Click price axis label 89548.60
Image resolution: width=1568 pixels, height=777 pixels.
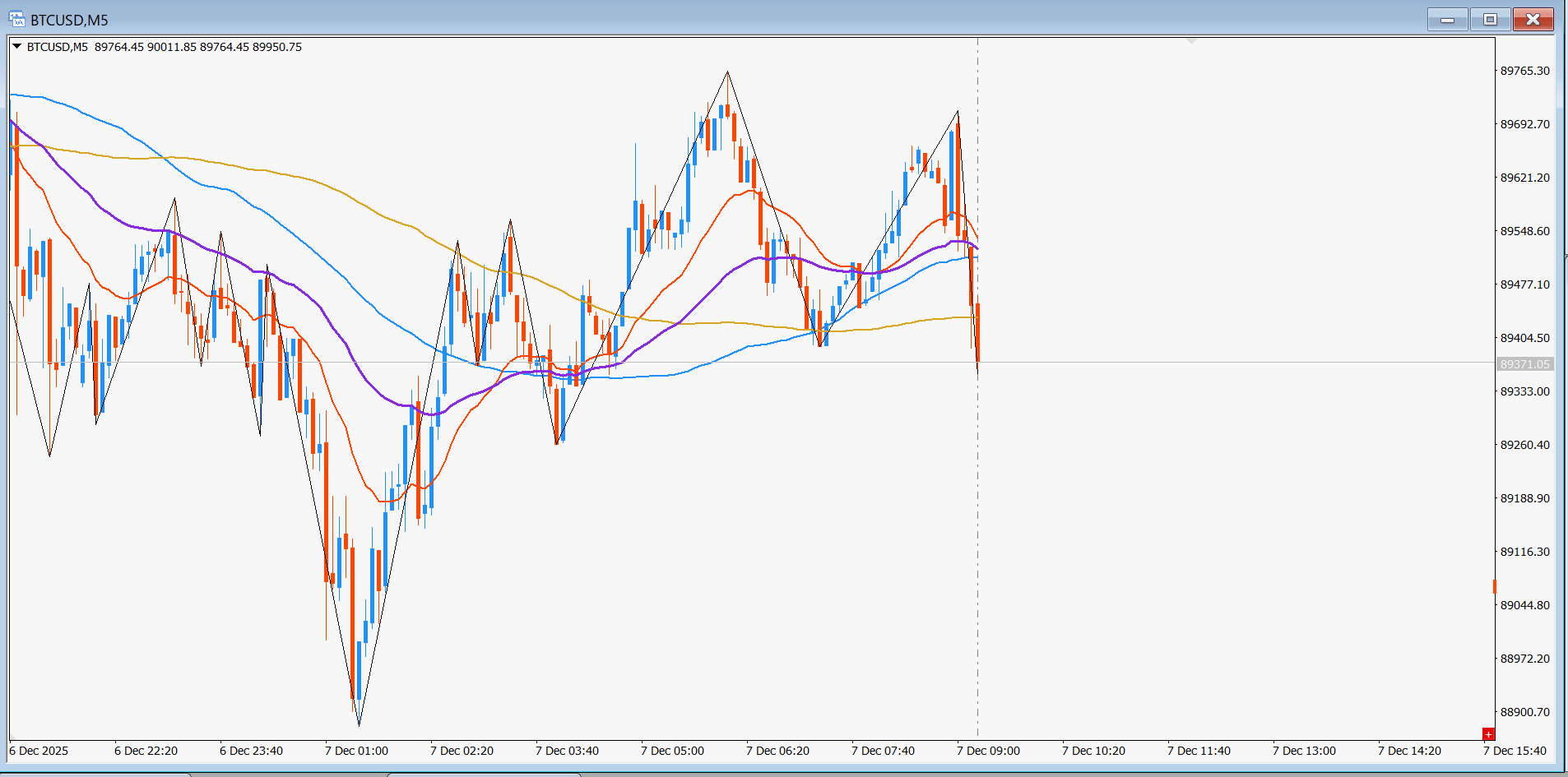coord(1524,231)
